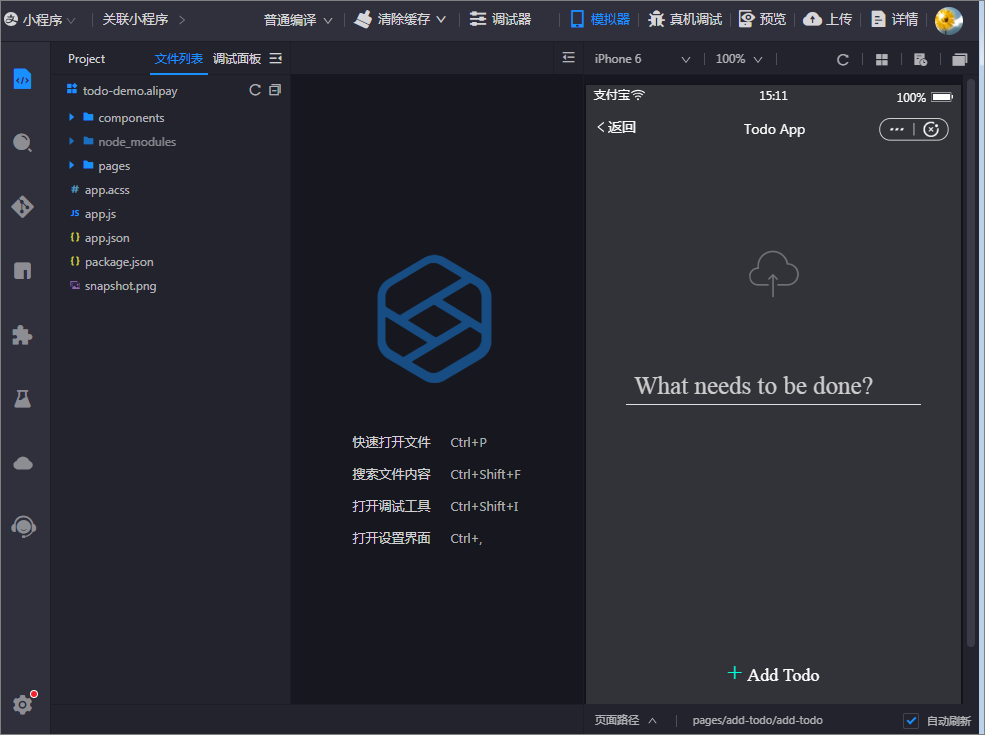The width and height of the screenshot is (985, 735).
Task: Open the 小程序 project type dropdown
Action: pos(40,20)
